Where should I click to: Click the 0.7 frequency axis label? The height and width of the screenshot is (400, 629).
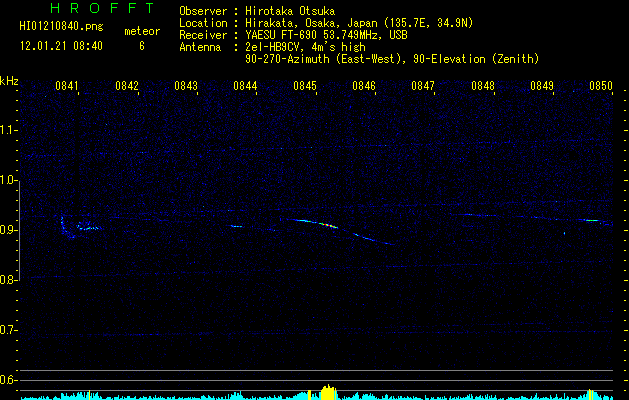pos(8,330)
